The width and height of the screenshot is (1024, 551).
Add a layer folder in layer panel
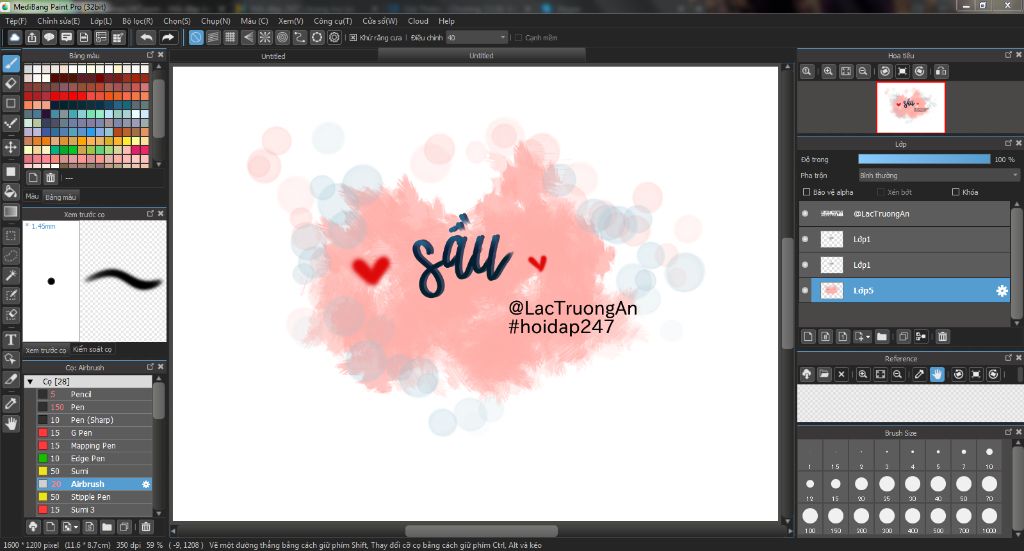tap(882, 337)
